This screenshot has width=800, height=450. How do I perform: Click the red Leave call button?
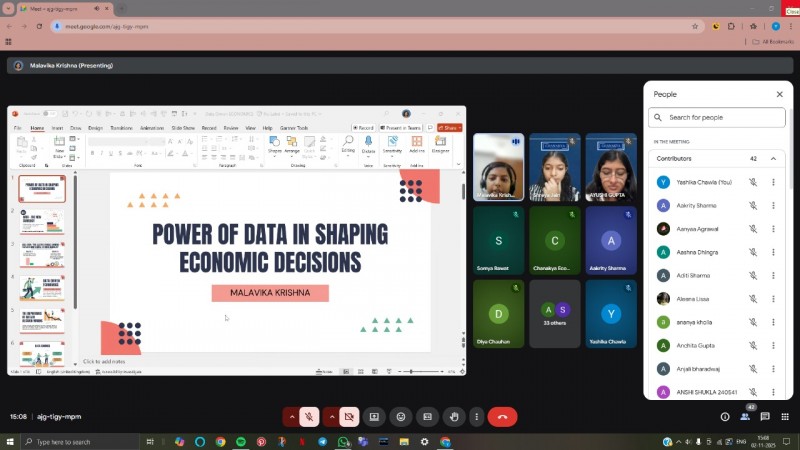pos(502,416)
